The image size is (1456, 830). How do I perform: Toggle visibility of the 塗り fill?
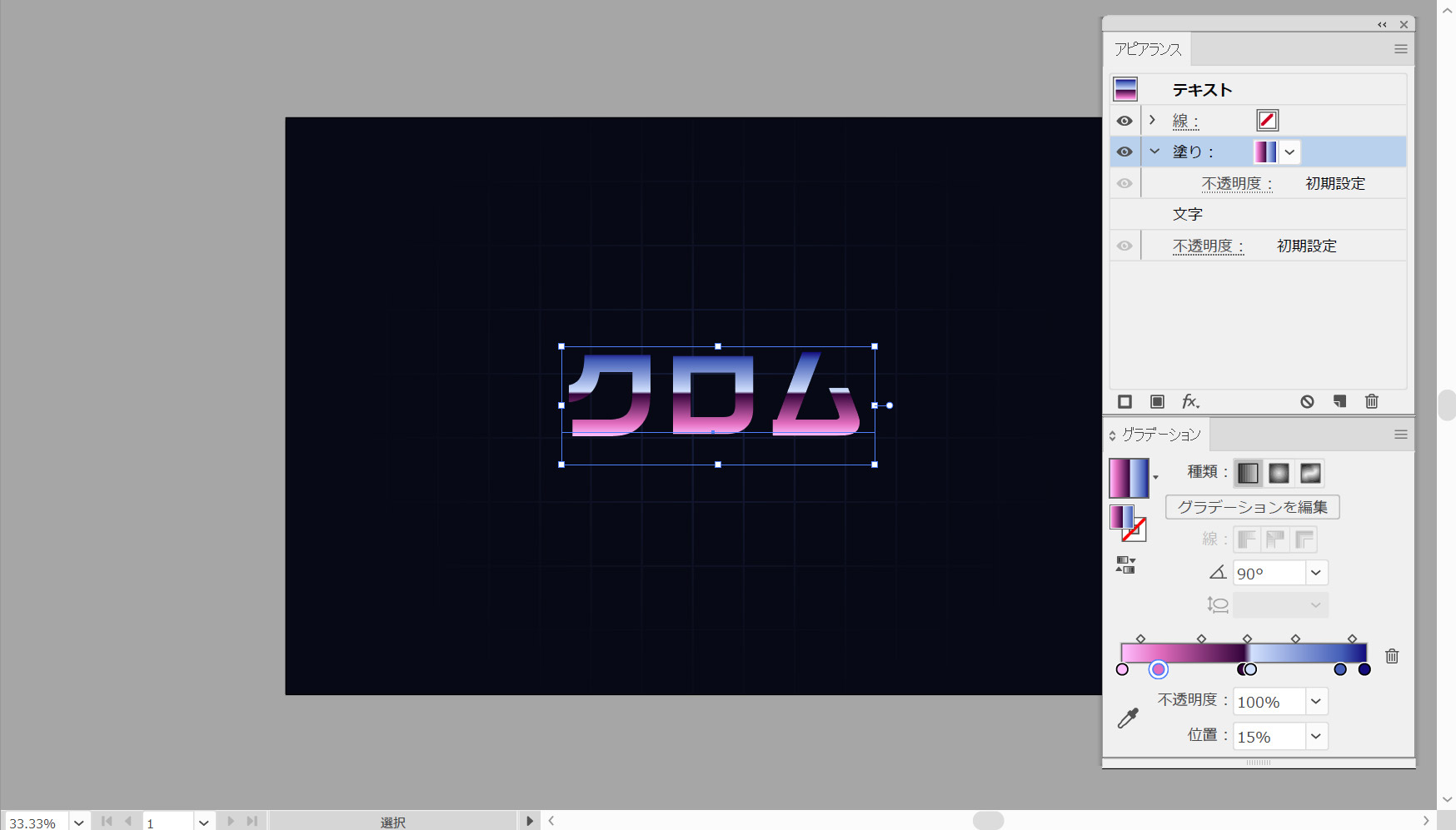pyautogui.click(x=1124, y=152)
